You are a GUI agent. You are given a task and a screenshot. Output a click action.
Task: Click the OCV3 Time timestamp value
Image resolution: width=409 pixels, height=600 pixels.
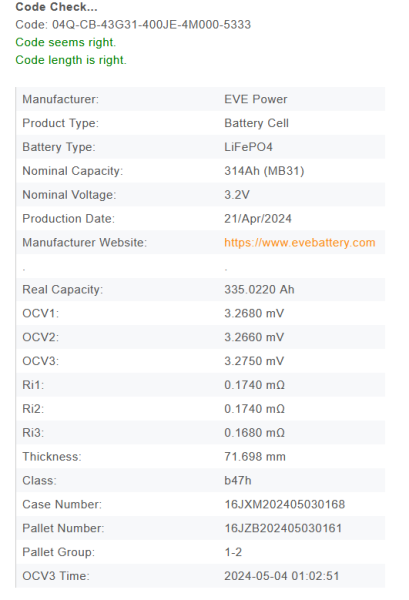pyautogui.click(x=282, y=576)
